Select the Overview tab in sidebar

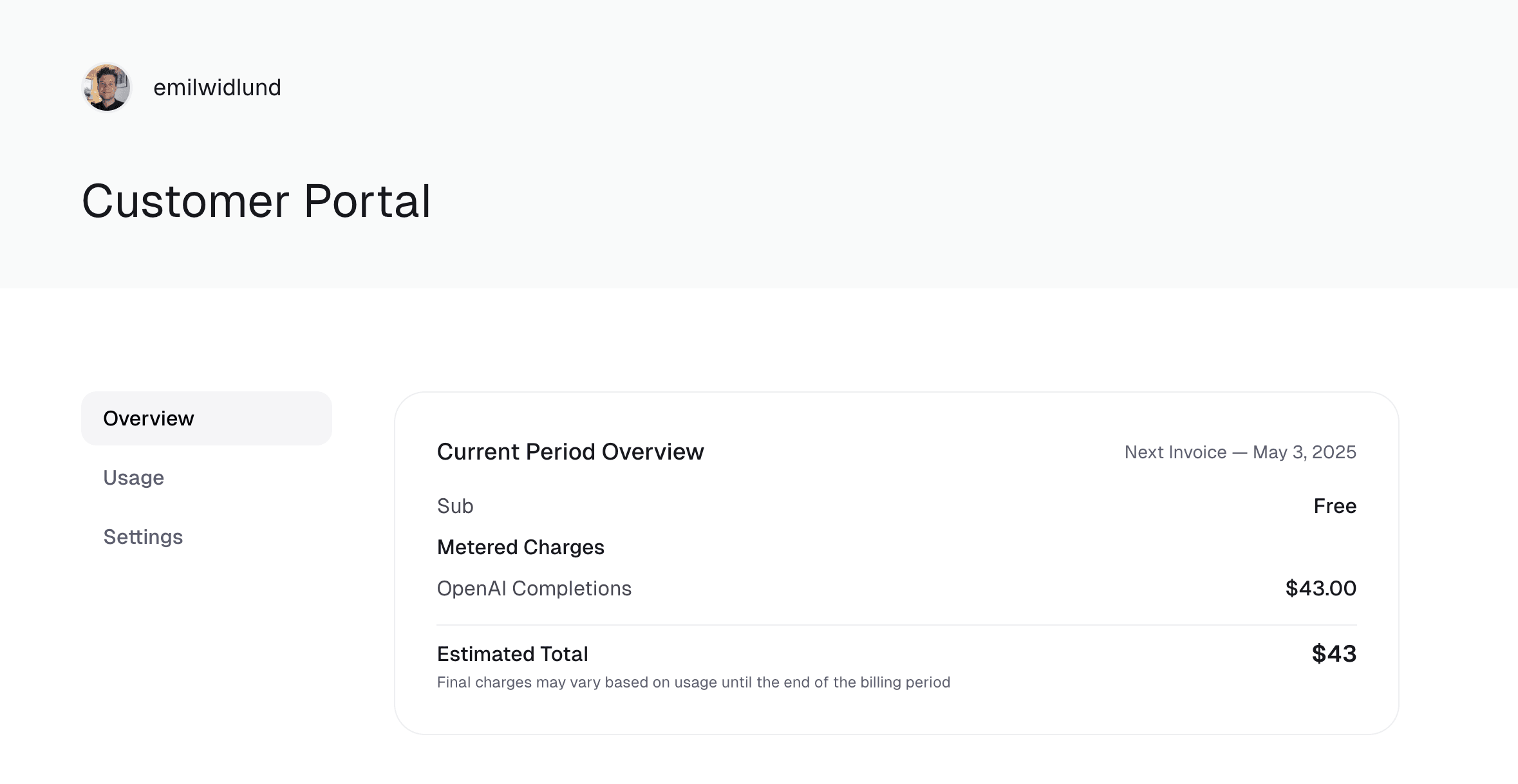pos(207,418)
